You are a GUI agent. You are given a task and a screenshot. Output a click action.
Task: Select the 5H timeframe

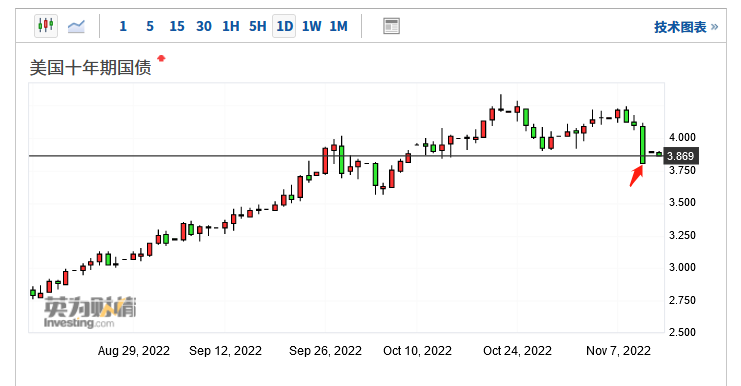click(258, 26)
